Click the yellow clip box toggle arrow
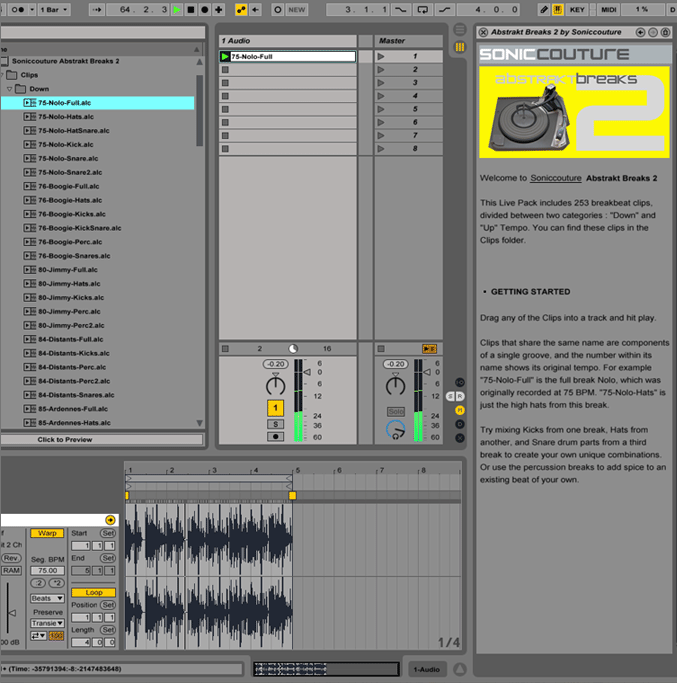The image size is (677, 683). point(110,520)
